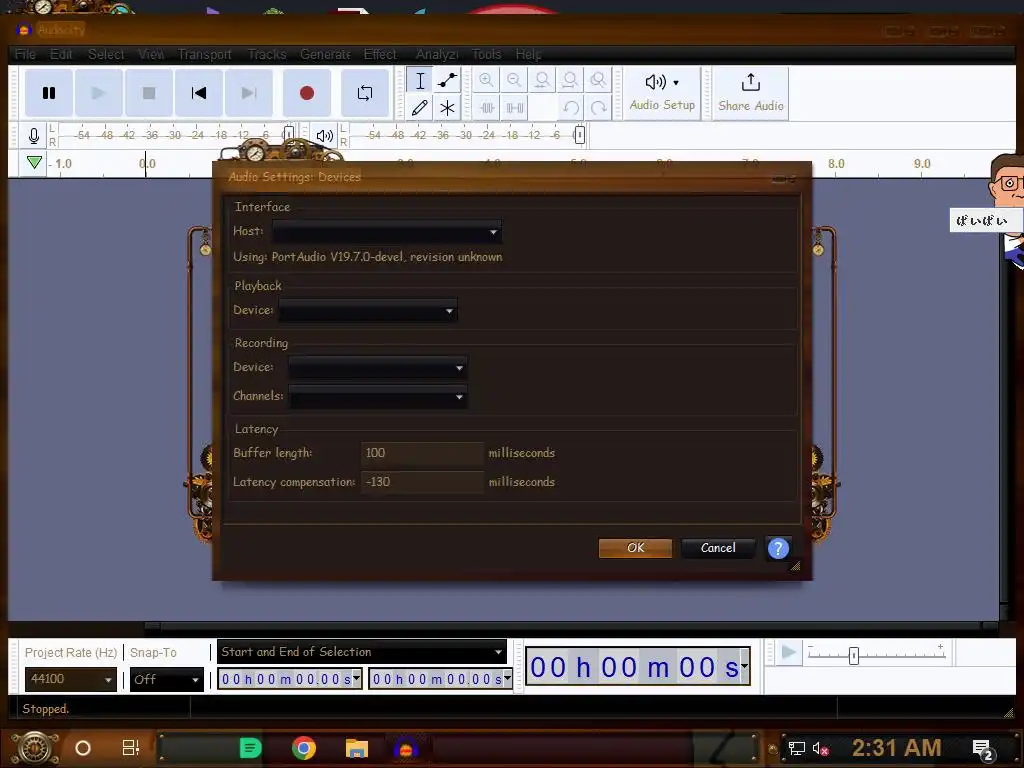Click Fit Project to Width icon

(570, 80)
